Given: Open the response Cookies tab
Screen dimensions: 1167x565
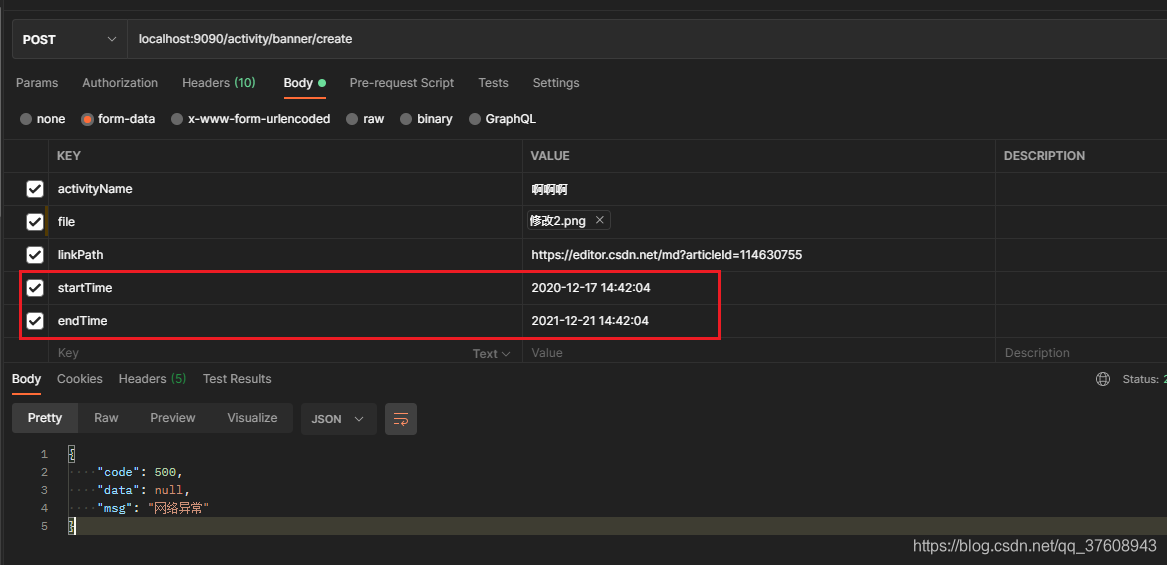Looking at the screenshot, I should click(80, 379).
